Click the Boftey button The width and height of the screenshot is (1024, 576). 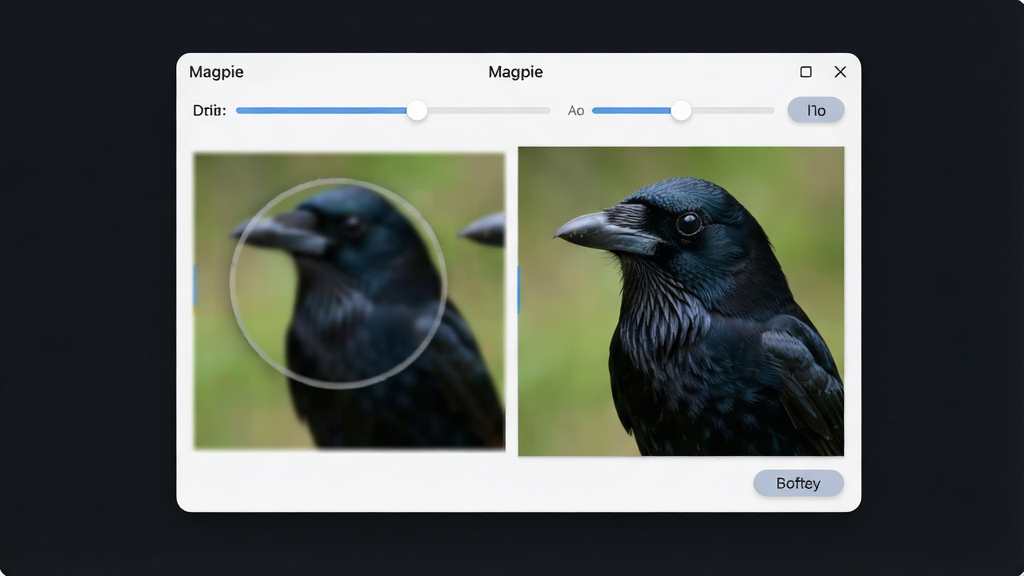(x=798, y=483)
